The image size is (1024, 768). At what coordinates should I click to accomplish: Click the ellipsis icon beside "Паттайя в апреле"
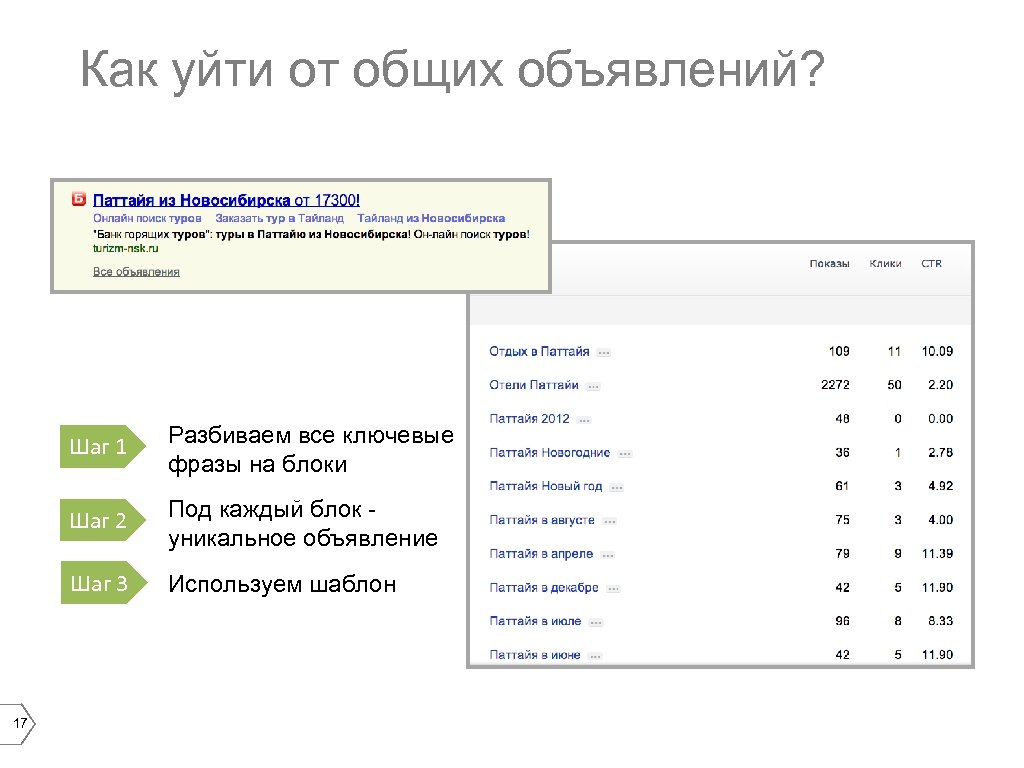(x=607, y=553)
